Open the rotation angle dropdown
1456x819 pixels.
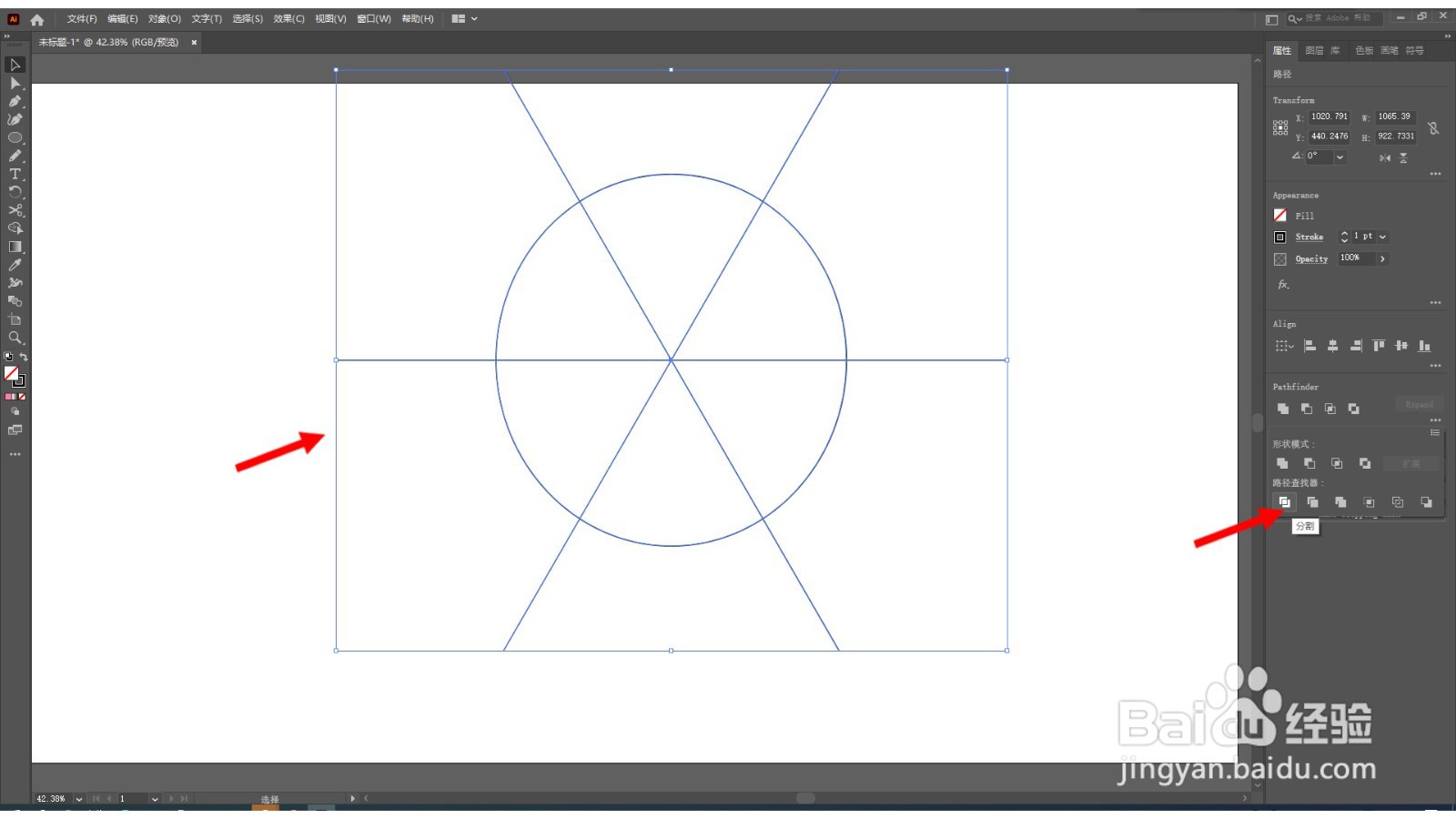[1340, 157]
